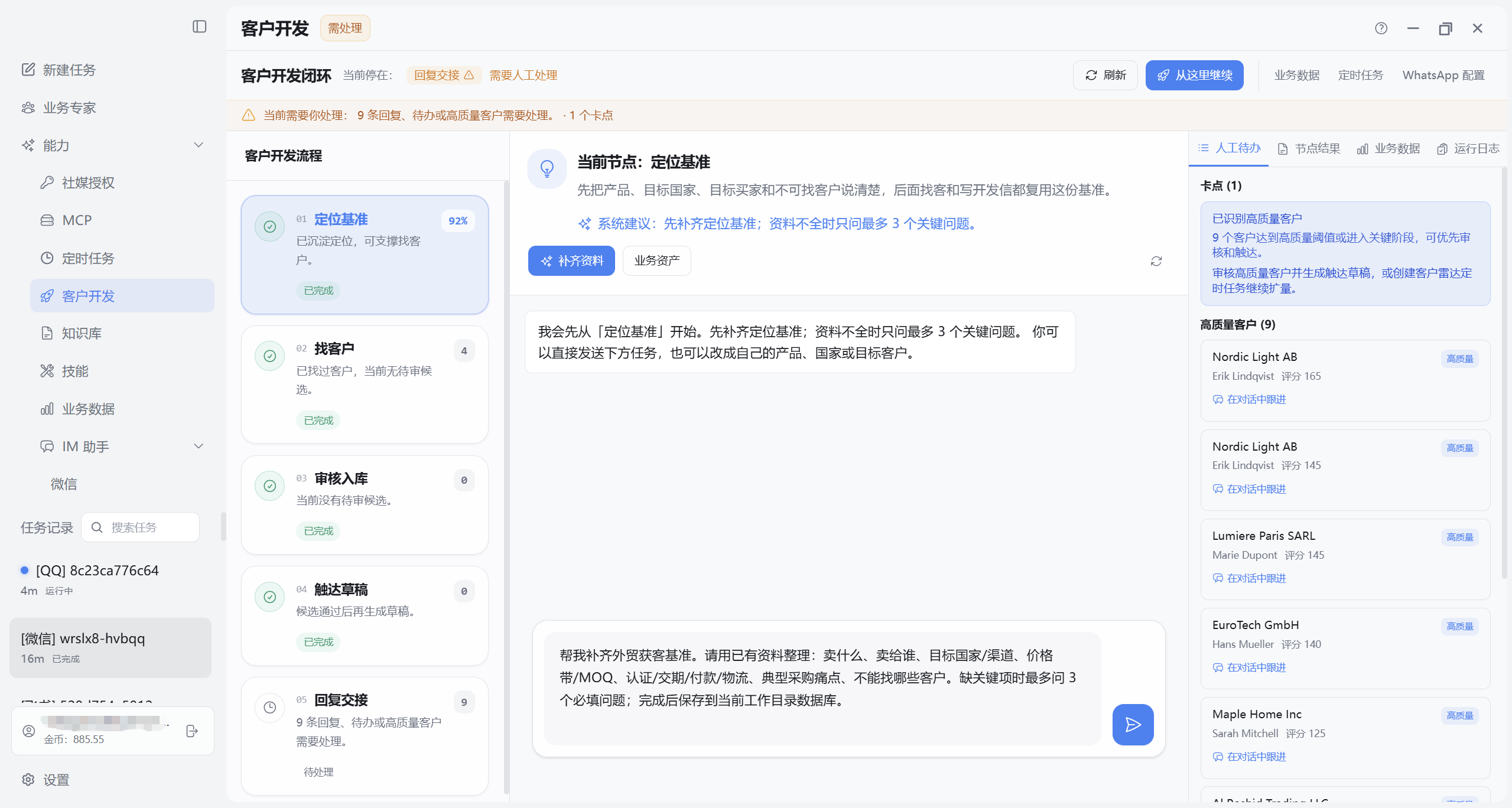1512x808 pixels.
Task: Click the 92% progress badge
Action: 458,221
